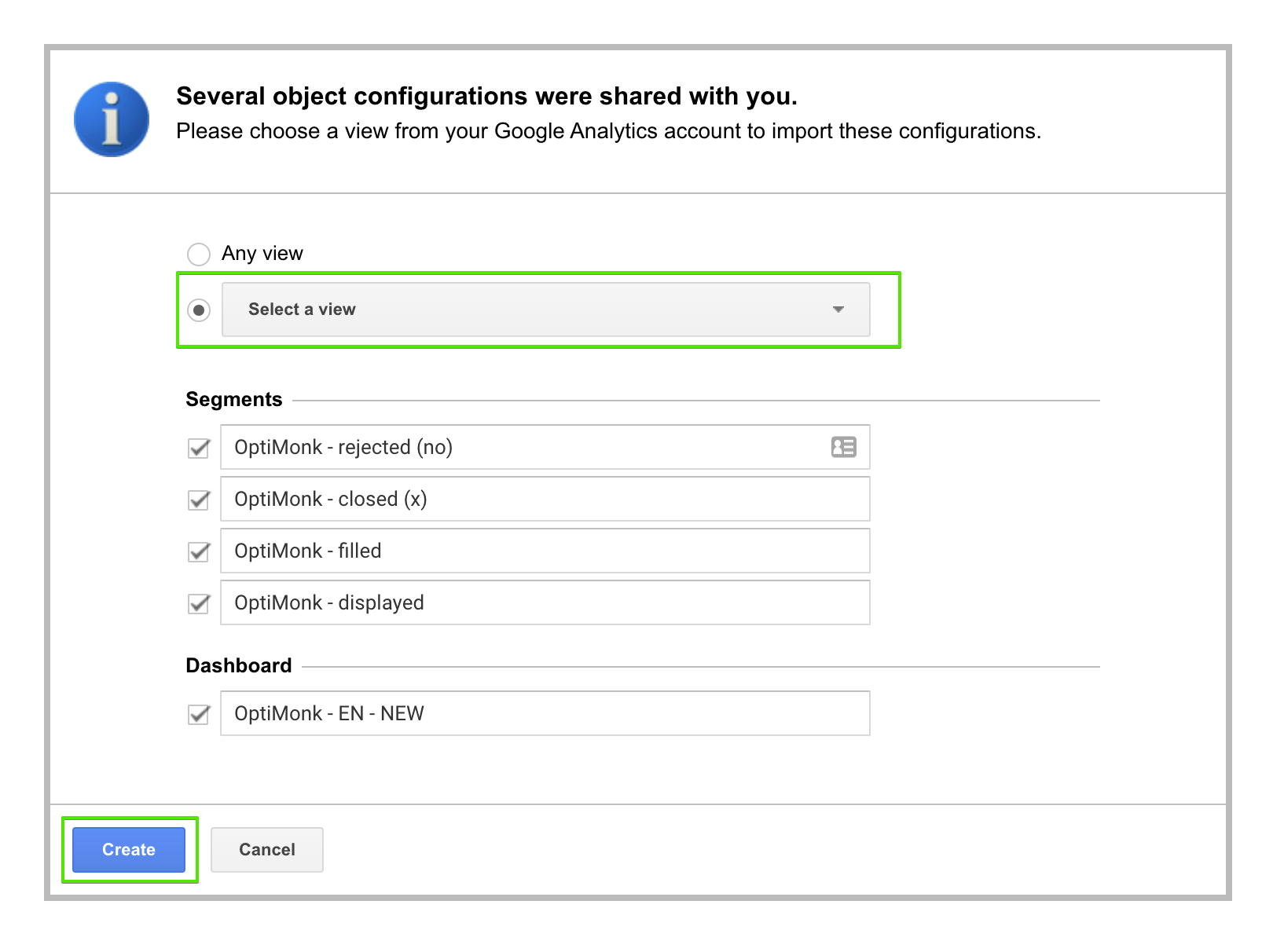Click the "Segments" section heading
Viewport: 1273px width, 952px height.
click(234, 399)
